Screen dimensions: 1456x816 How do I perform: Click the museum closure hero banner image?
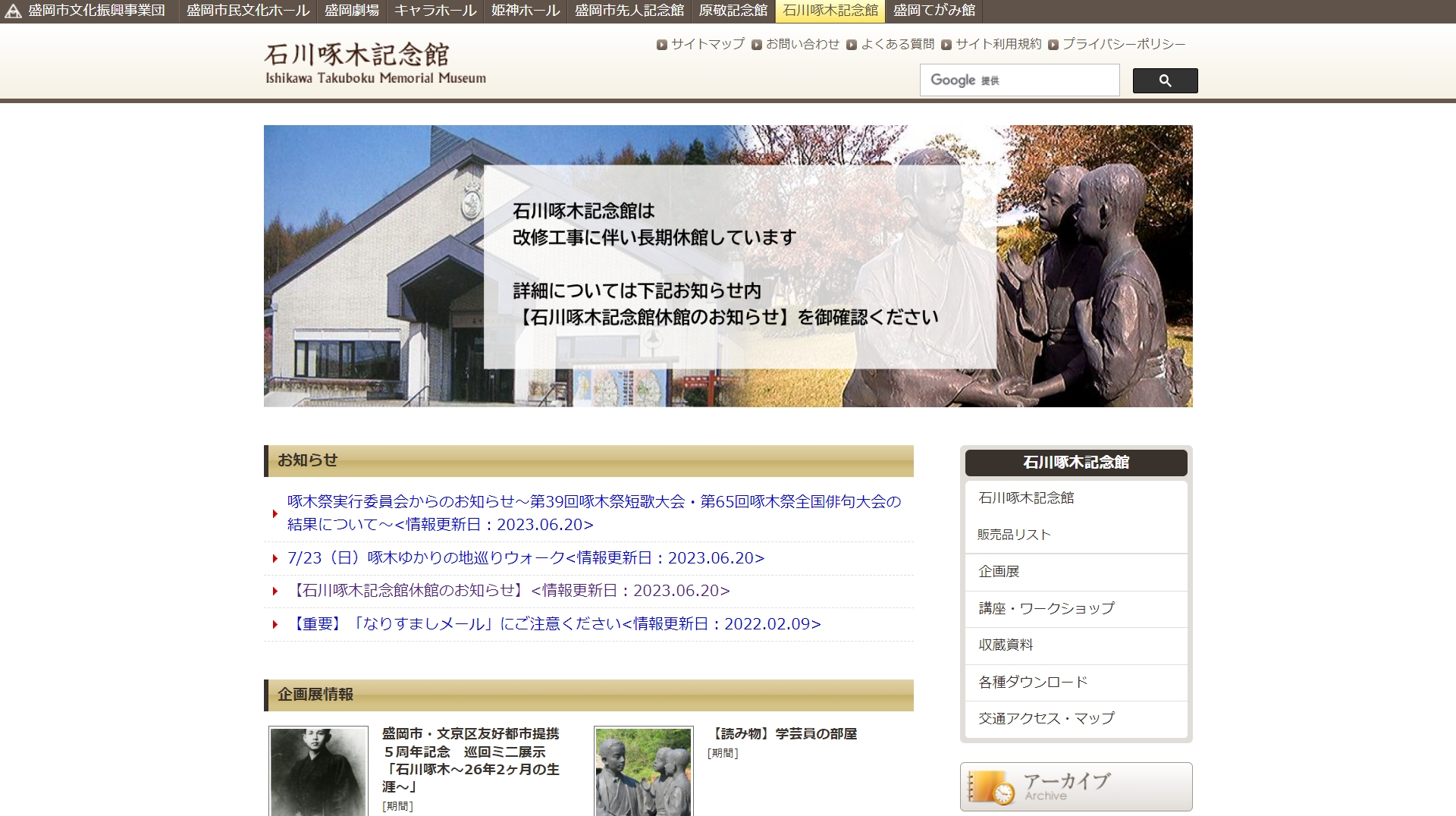728,266
